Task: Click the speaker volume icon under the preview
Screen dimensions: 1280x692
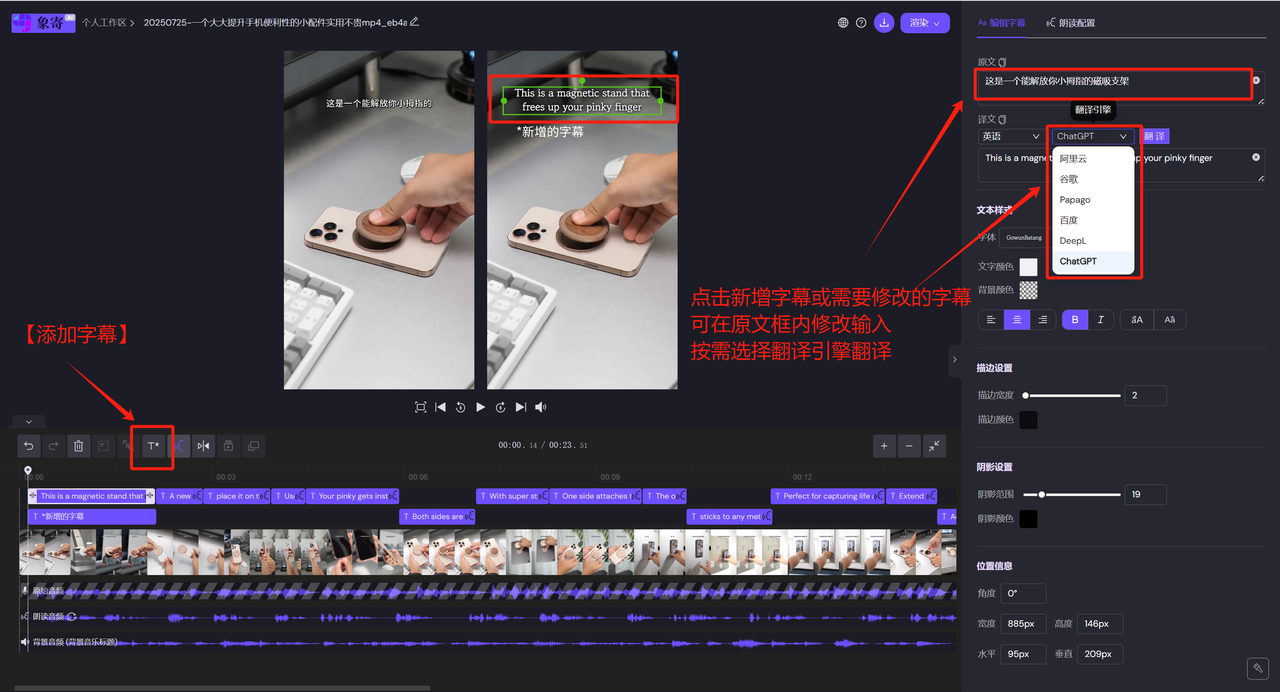Action: 541,407
